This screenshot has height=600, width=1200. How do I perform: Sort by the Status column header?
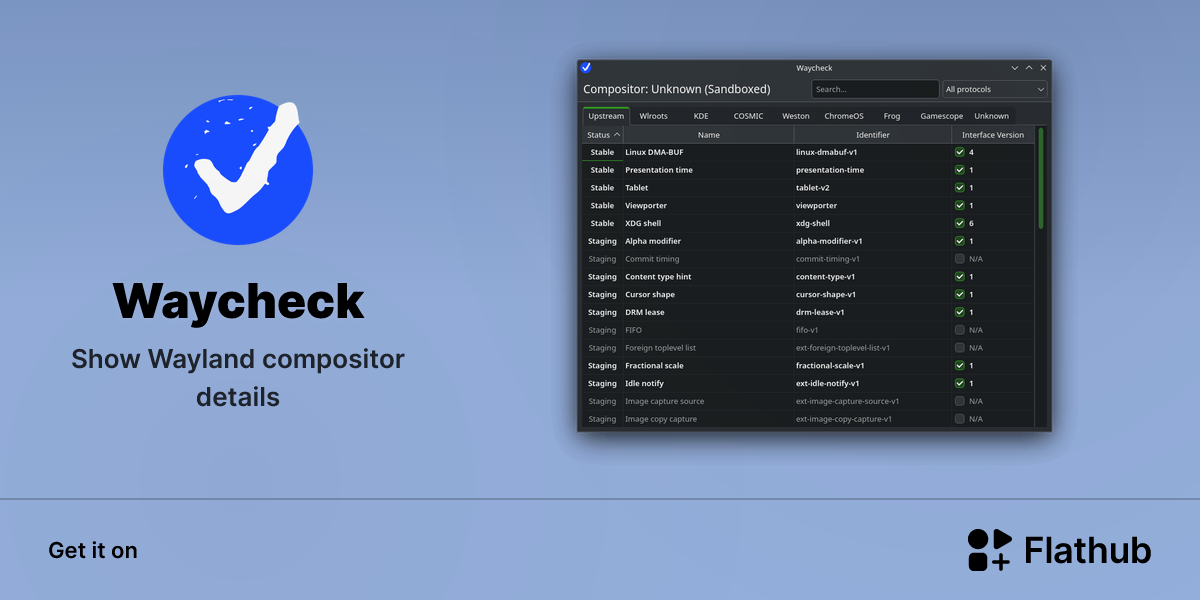click(x=603, y=135)
